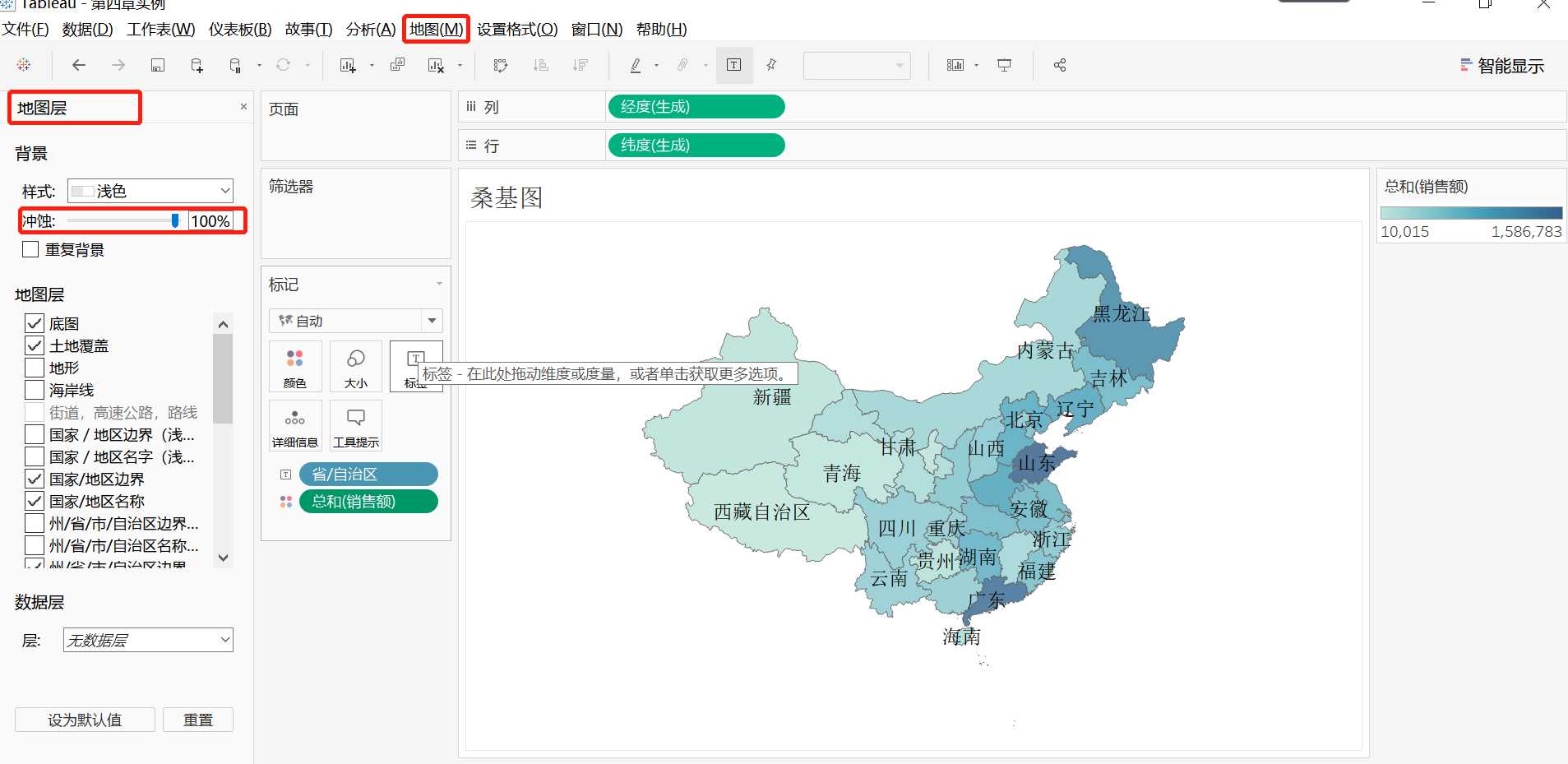
Task: Enable the 重复背景 checkbox
Action: [x=30, y=249]
